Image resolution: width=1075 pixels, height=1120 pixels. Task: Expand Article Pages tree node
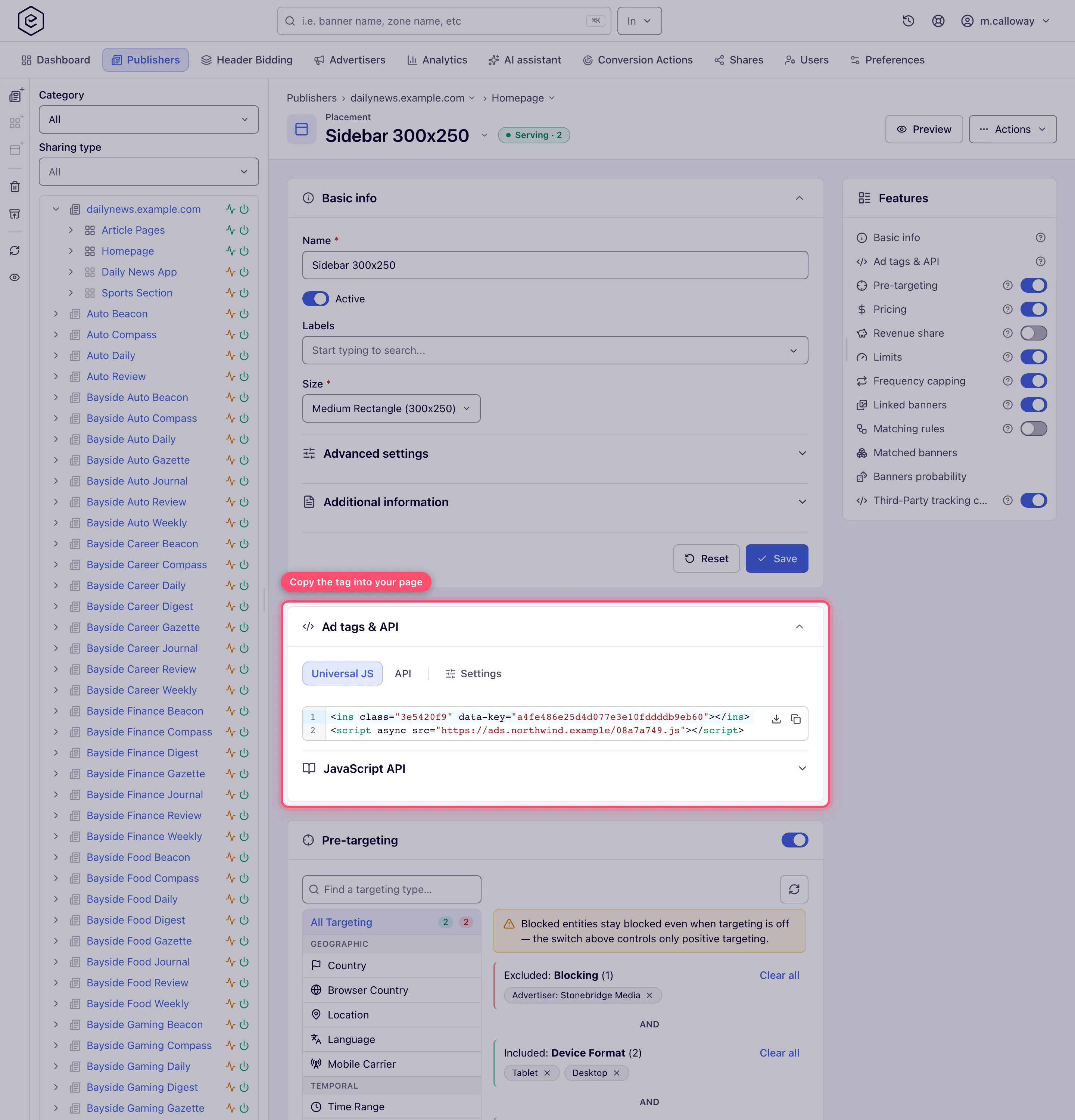71,230
